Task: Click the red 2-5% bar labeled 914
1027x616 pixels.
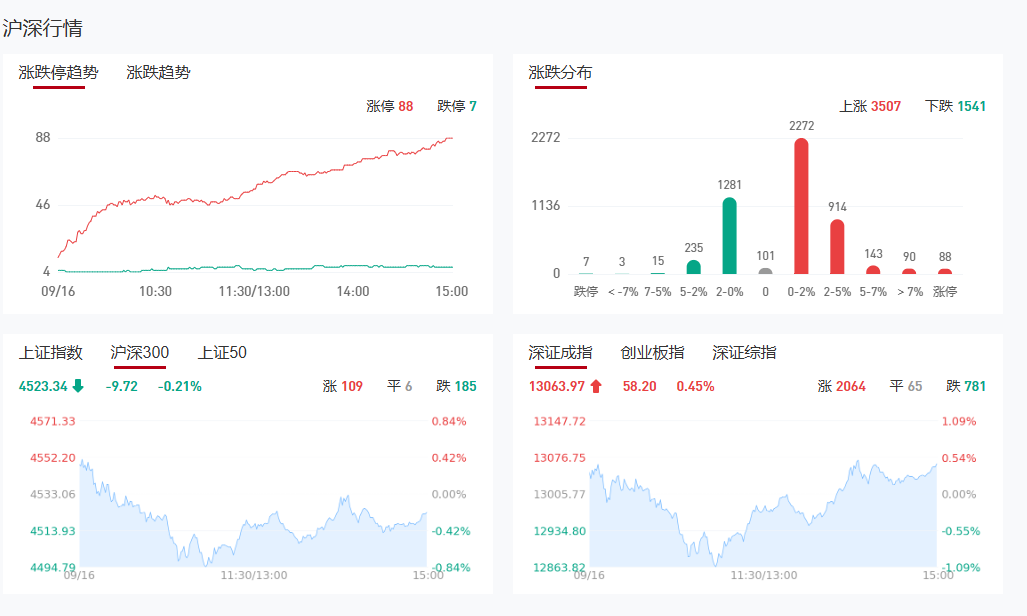Action: click(x=837, y=247)
